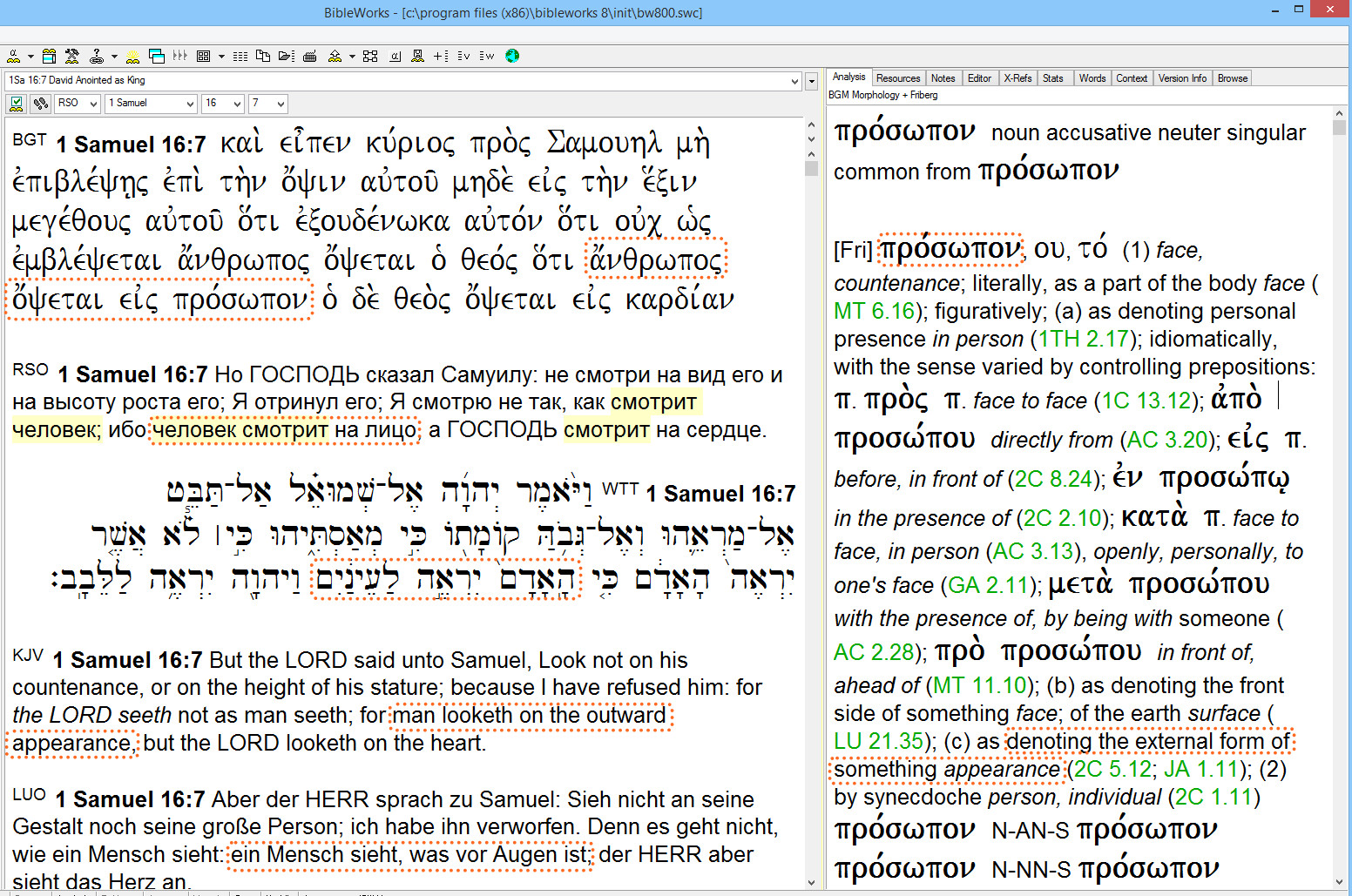Click the 'Ev' toolbar icon

pyautogui.click(x=463, y=56)
